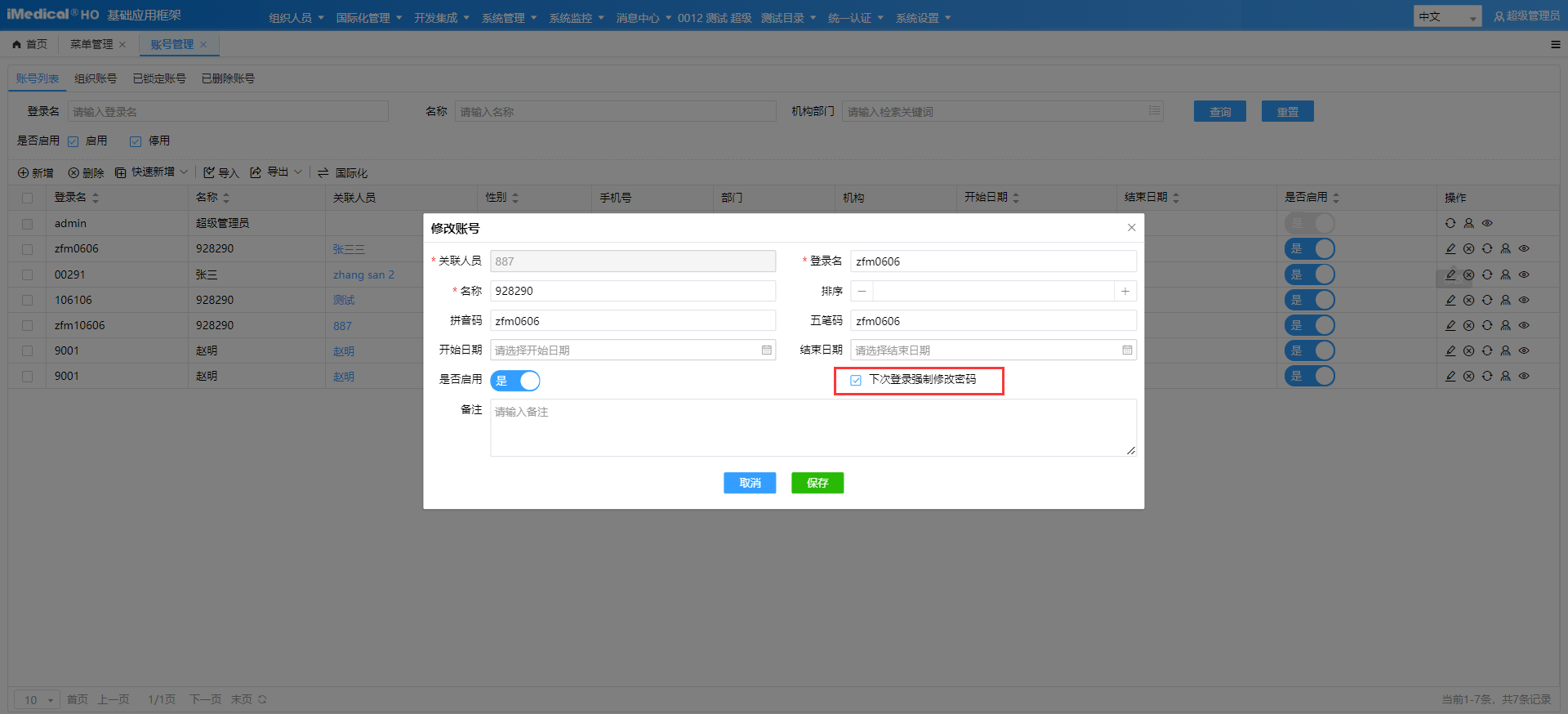Open the page size dropdown showing 10
Viewport: 1568px width, 714px height.
point(37,699)
